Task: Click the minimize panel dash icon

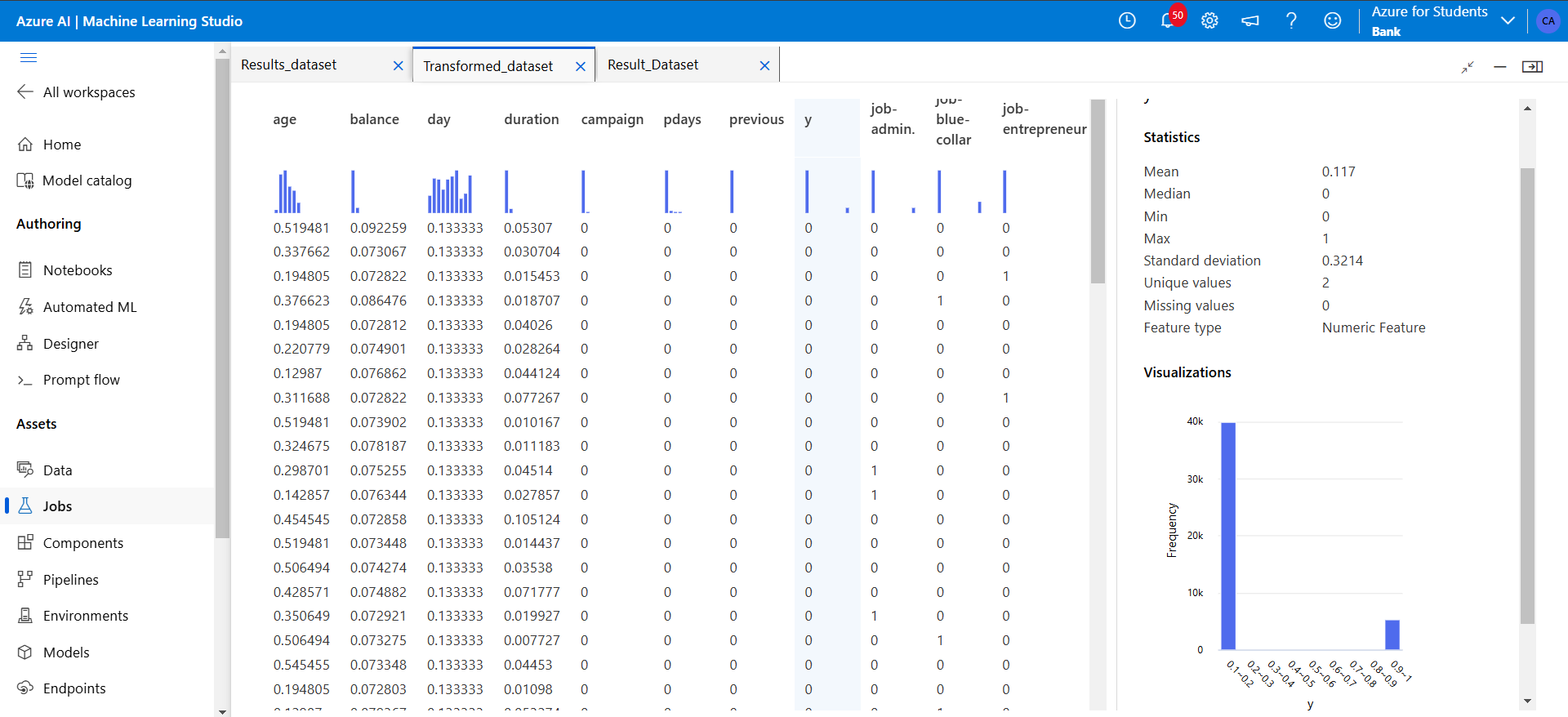Action: (x=1499, y=66)
